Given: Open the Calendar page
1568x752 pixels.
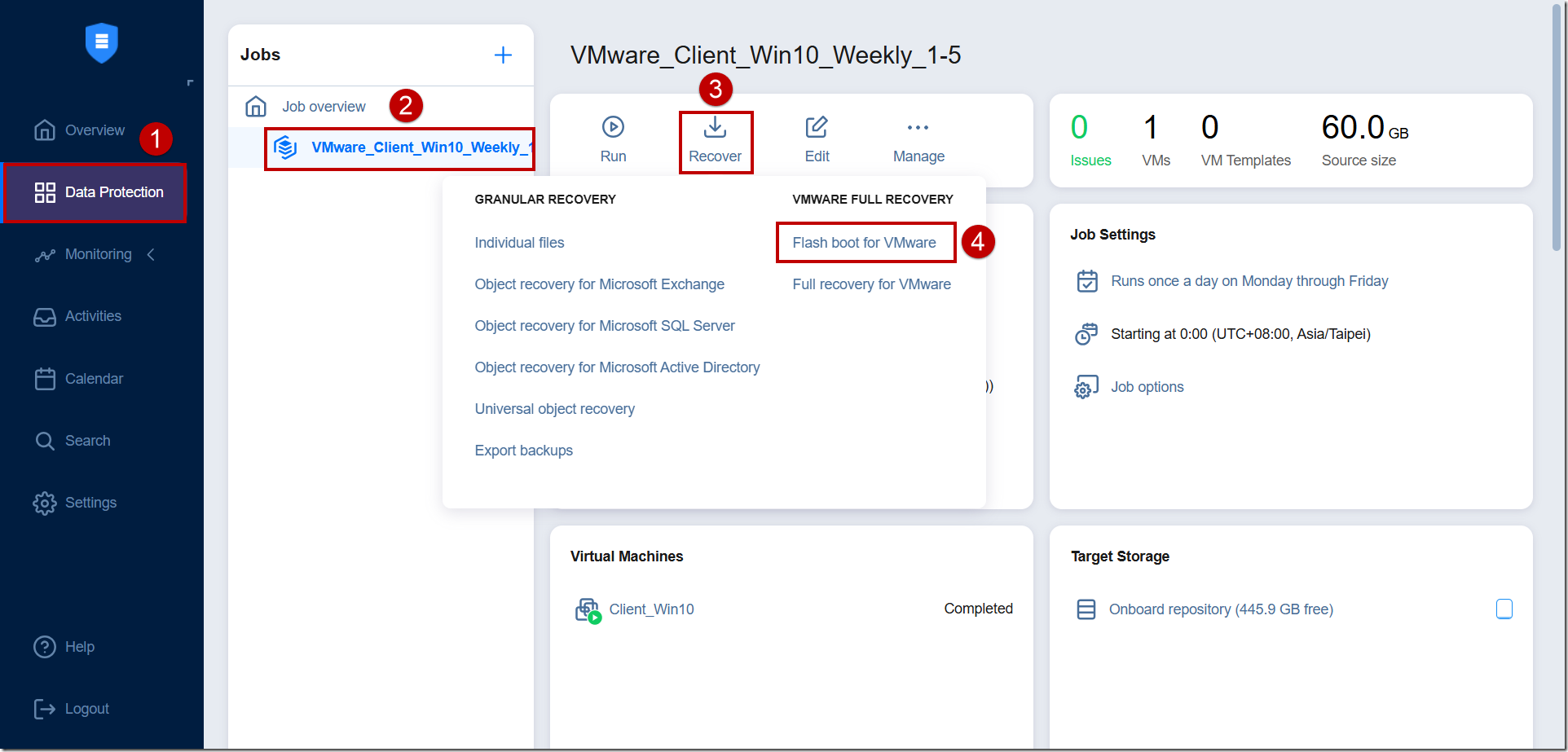Looking at the screenshot, I should coord(94,379).
